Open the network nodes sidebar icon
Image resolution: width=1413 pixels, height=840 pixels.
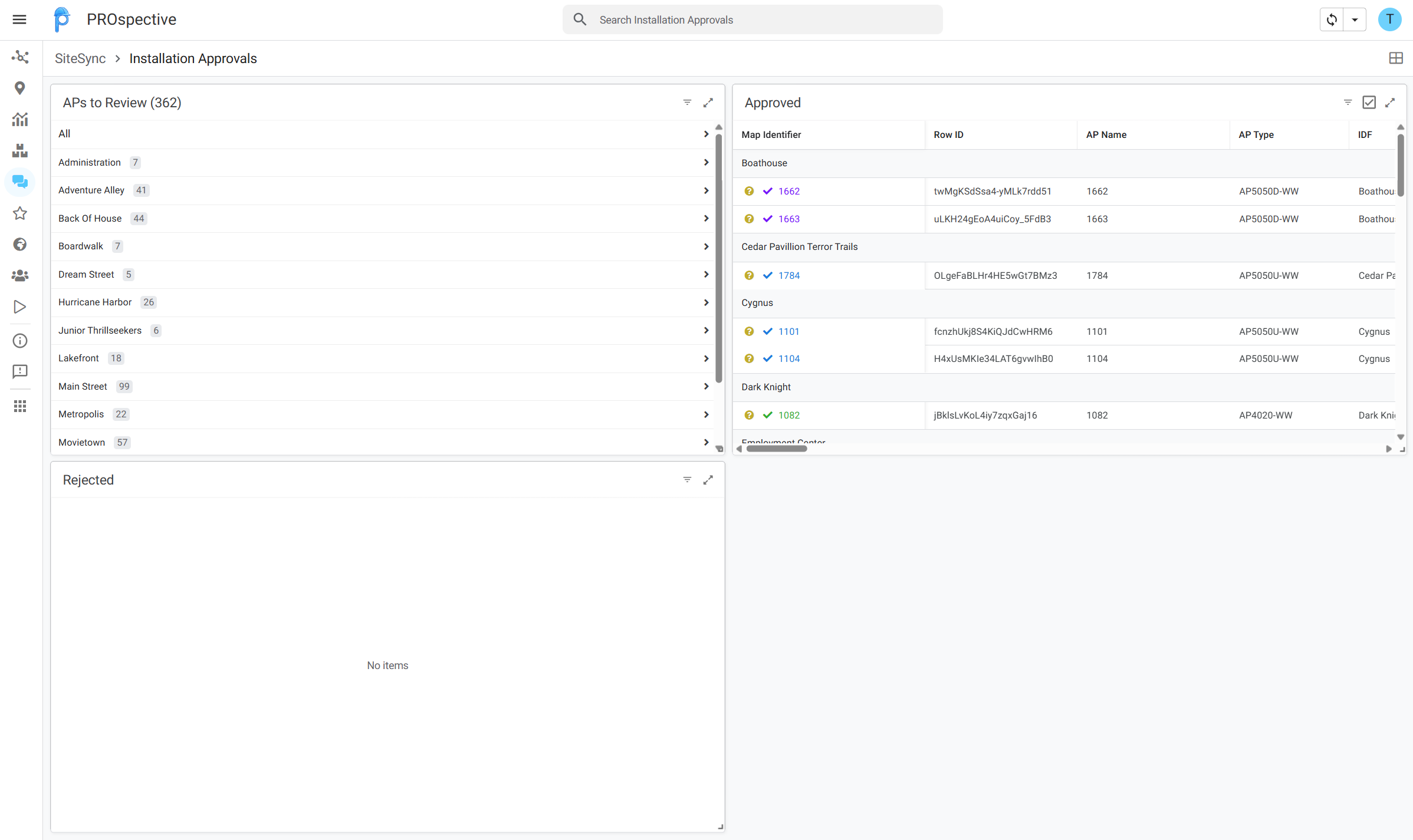point(20,57)
